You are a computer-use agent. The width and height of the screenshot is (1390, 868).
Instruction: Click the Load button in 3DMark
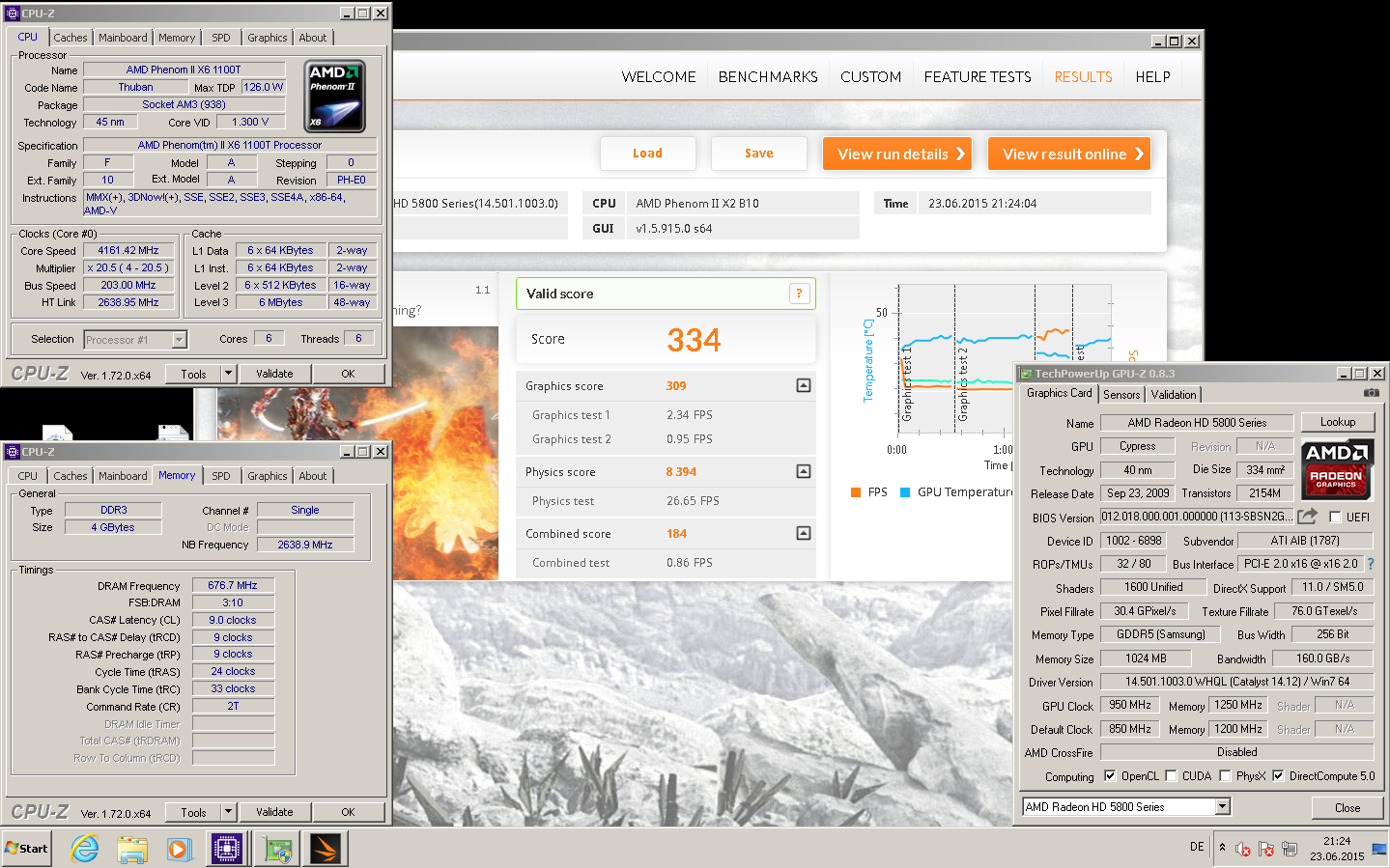point(647,154)
